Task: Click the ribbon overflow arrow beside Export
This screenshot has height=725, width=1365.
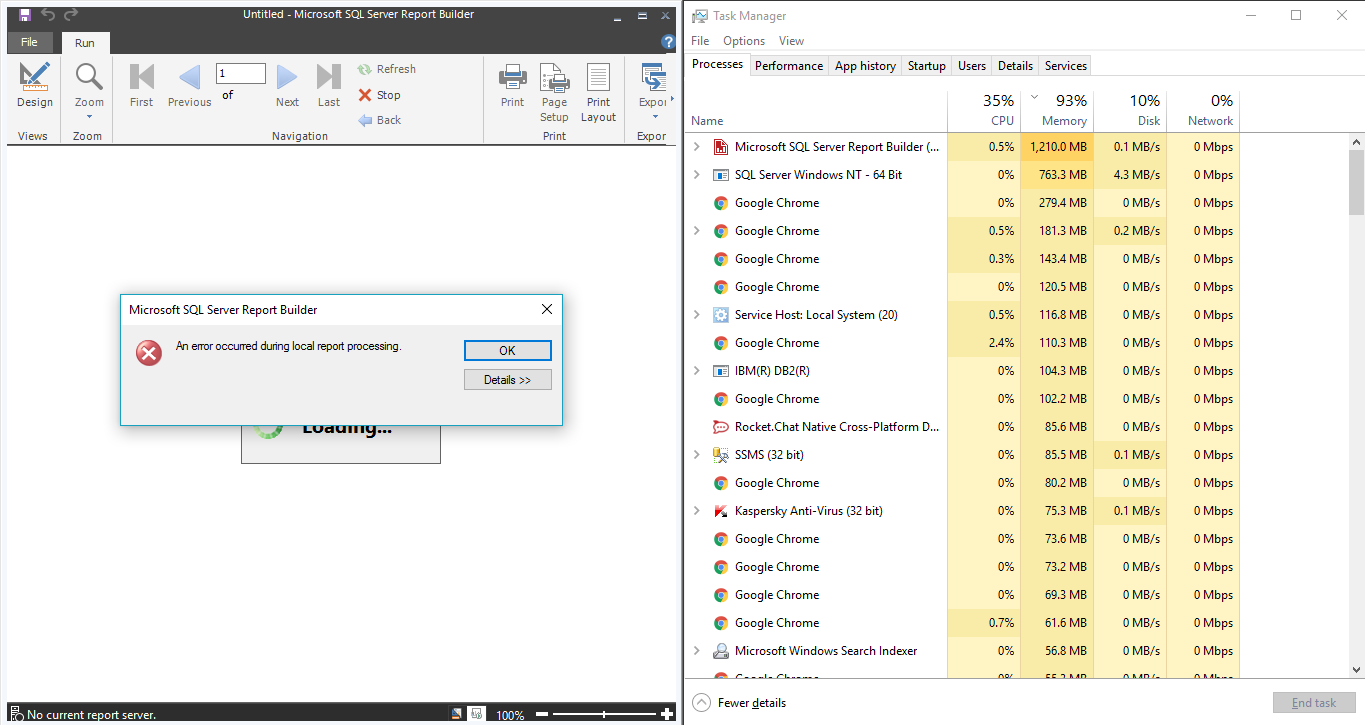Action: coord(672,98)
